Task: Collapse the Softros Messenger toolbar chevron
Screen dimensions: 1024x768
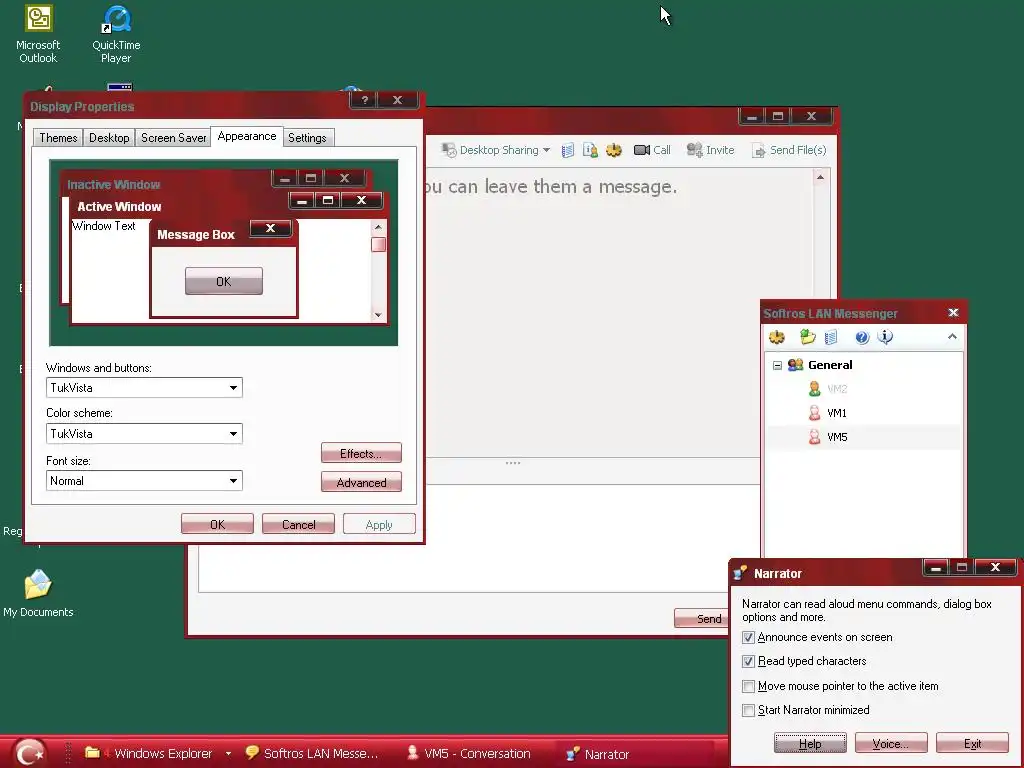Action: (x=952, y=336)
